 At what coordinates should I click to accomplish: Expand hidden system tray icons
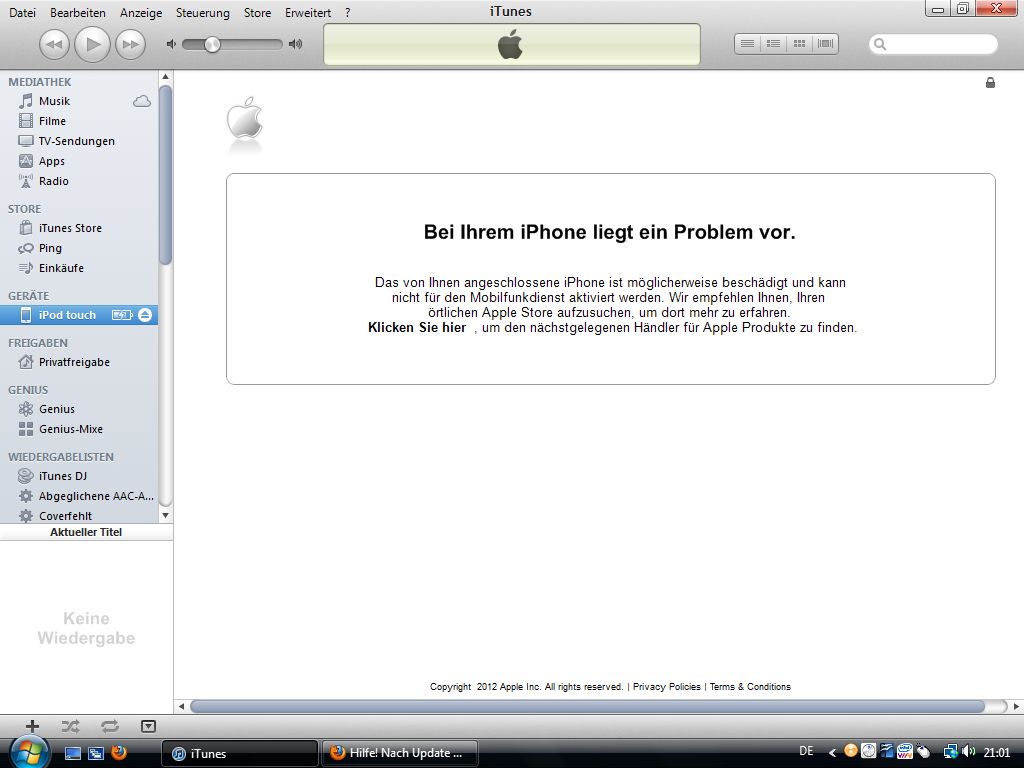pos(832,752)
